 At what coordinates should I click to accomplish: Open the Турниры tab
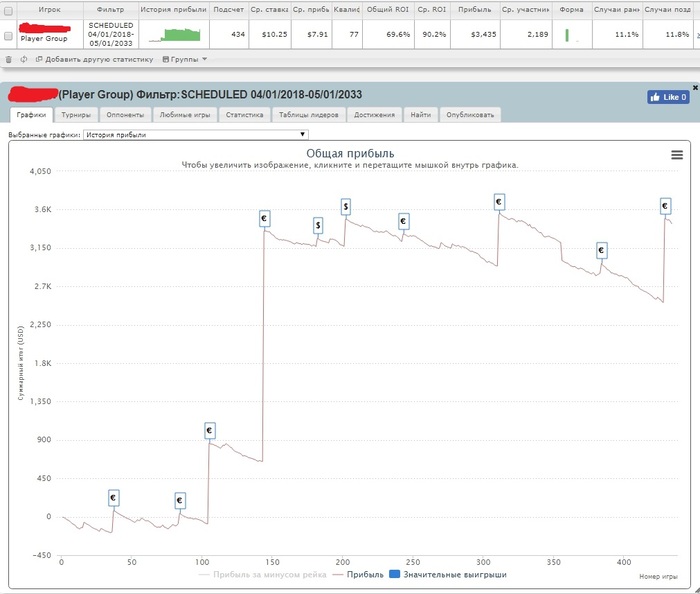(76, 115)
